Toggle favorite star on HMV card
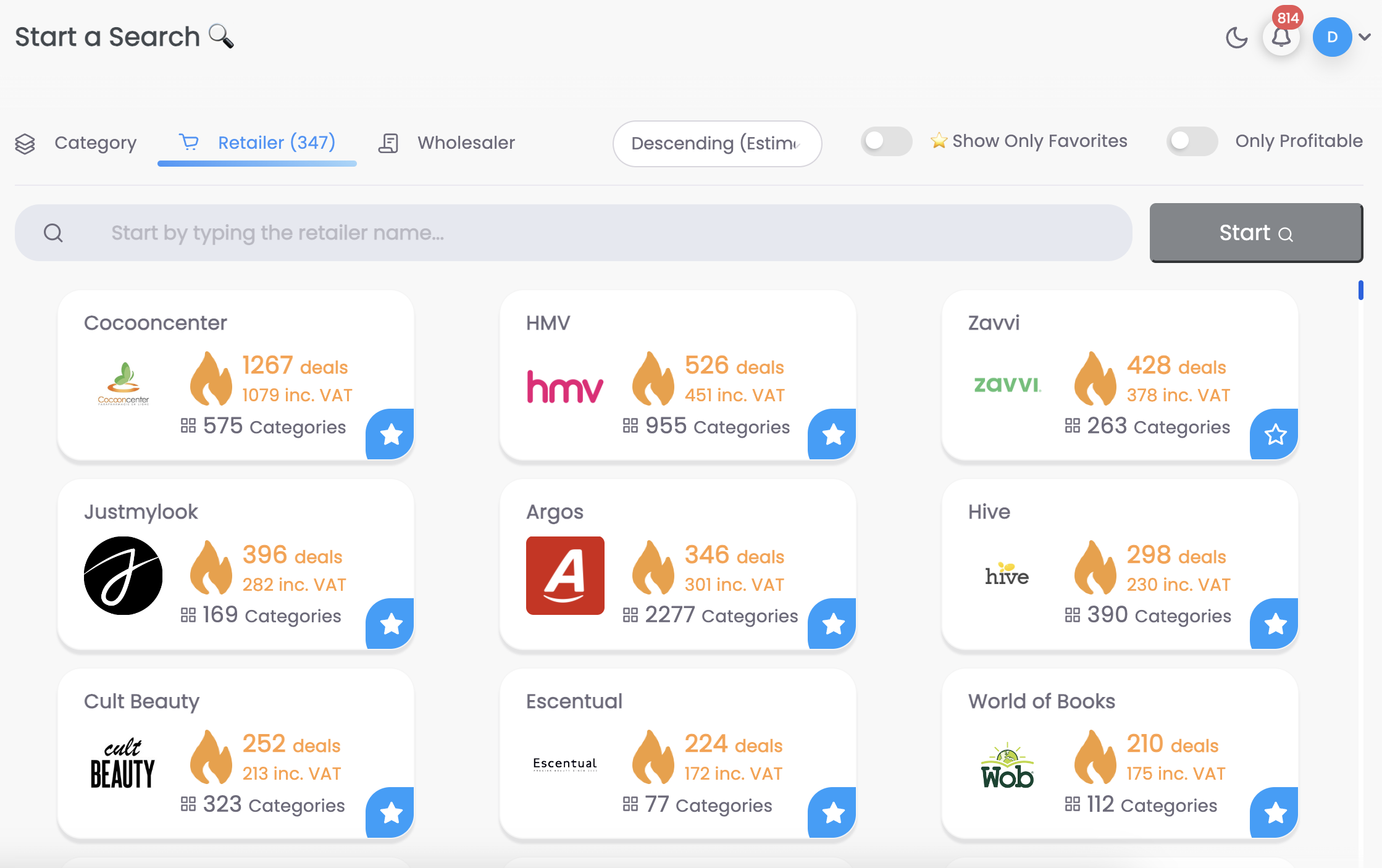1382x868 pixels. [x=832, y=434]
